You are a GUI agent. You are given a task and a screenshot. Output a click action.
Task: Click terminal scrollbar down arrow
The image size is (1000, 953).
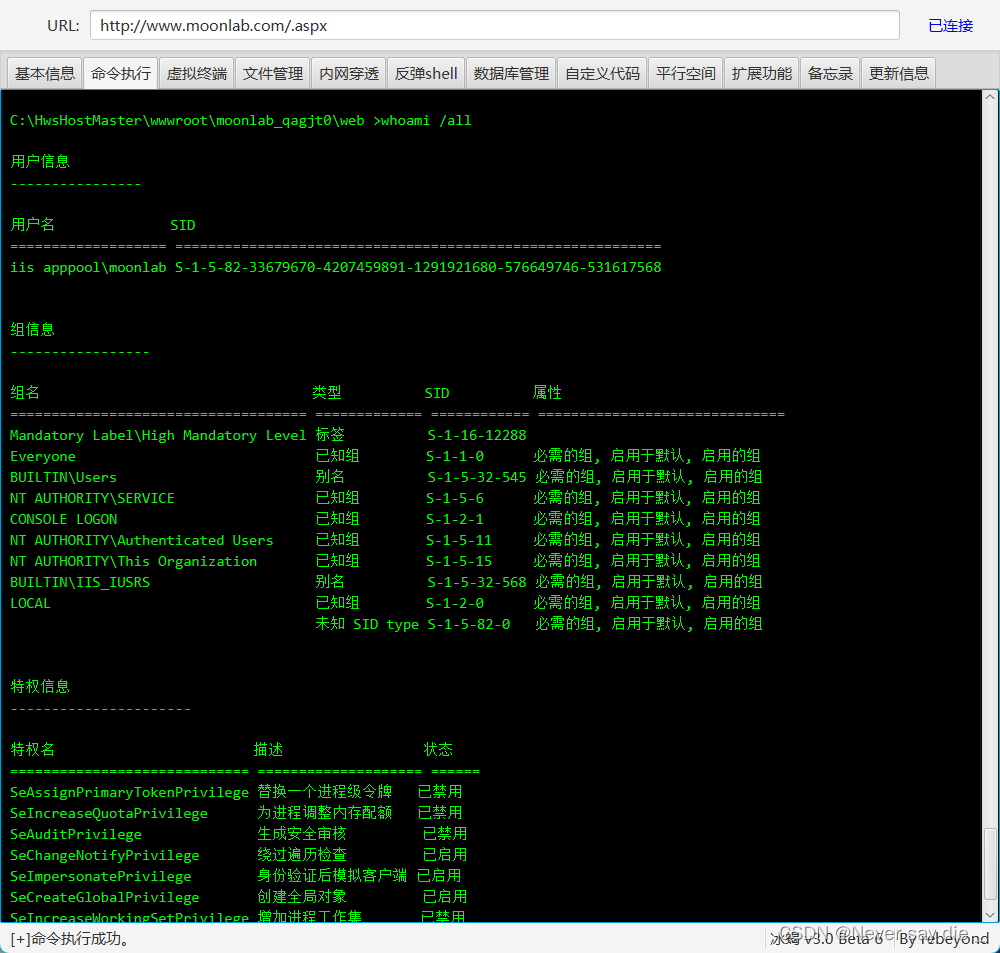coord(990,915)
